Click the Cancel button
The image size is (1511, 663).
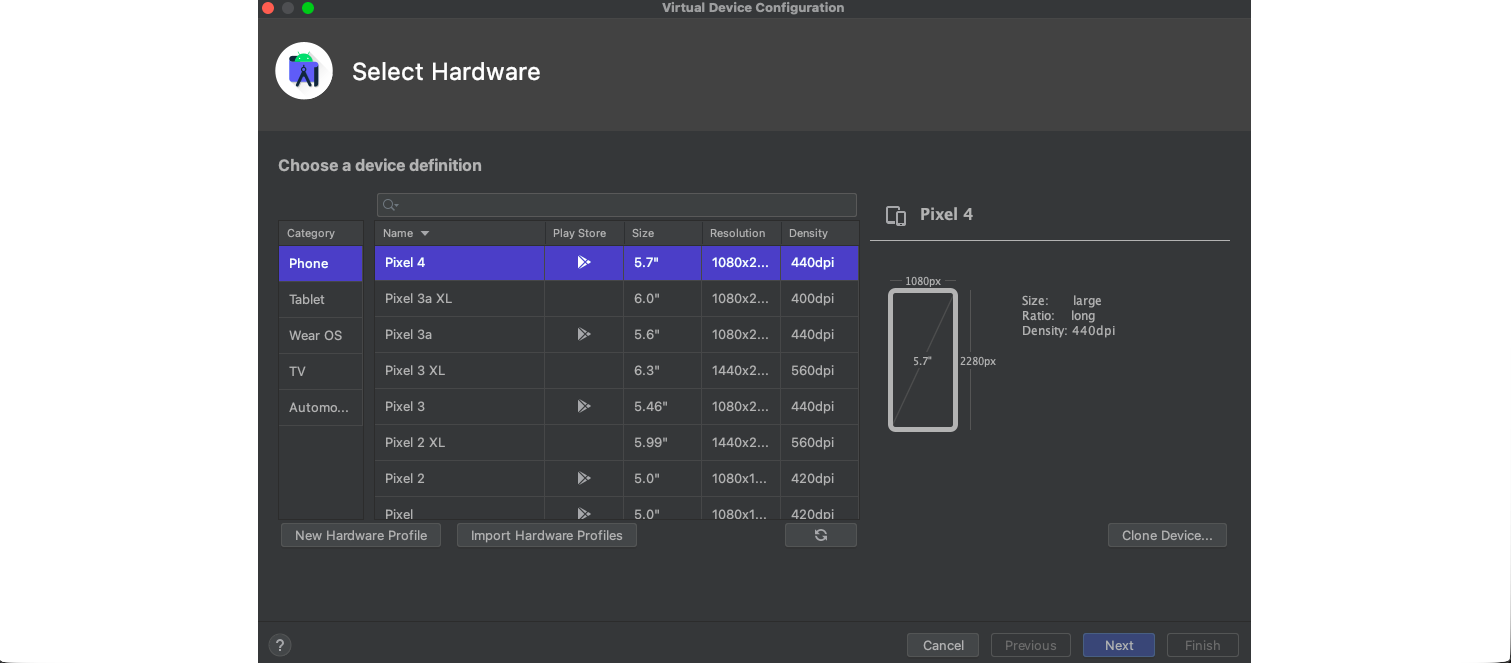[x=943, y=645]
